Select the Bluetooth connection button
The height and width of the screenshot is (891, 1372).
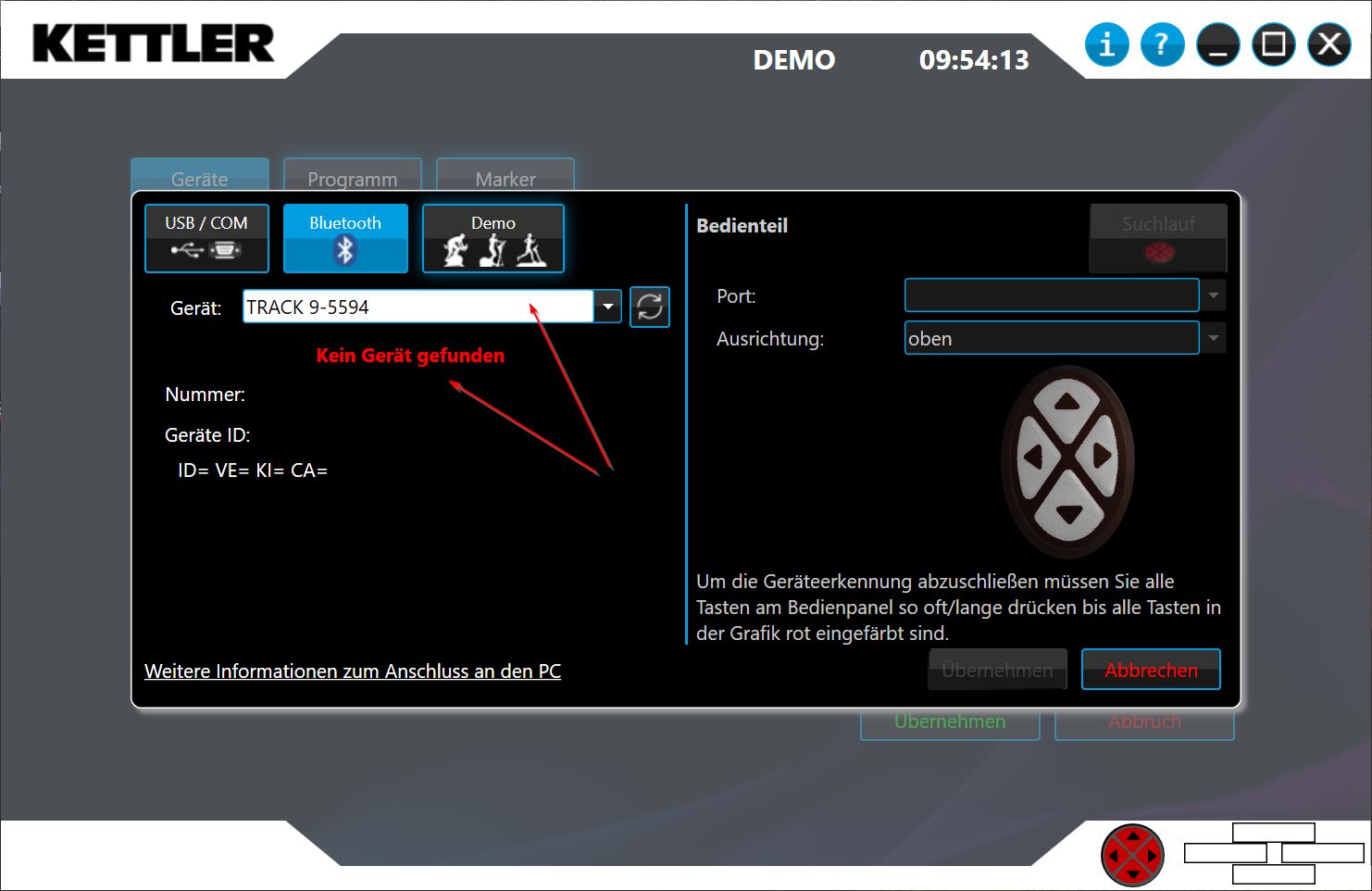coord(345,238)
